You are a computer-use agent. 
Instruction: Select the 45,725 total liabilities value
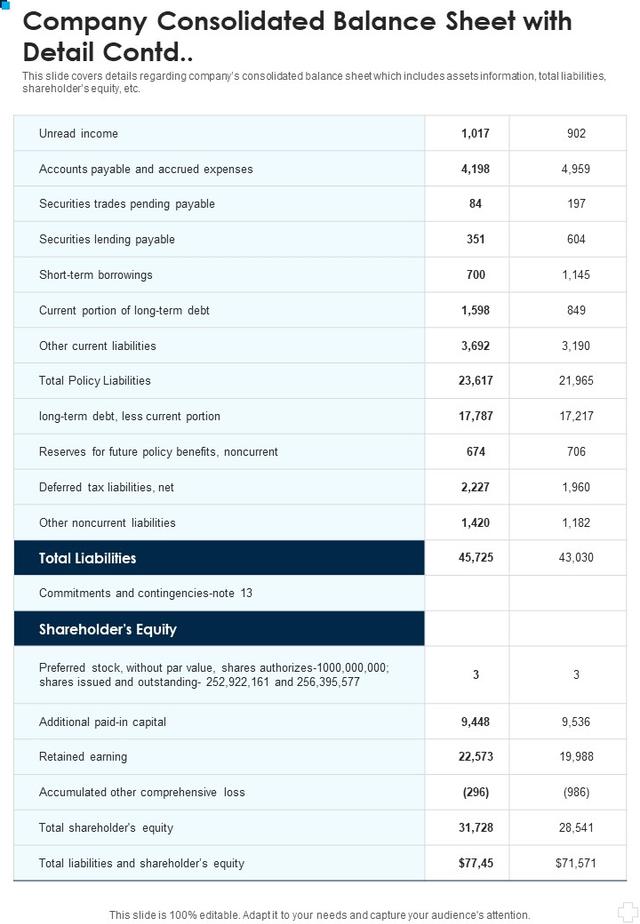pyautogui.click(x=476, y=557)
